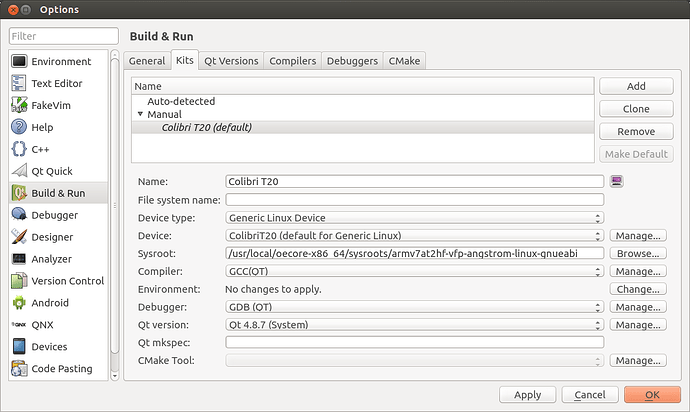Open the Help settings category
The width and height of the screenshot is (690, 412).
[58, 127]
